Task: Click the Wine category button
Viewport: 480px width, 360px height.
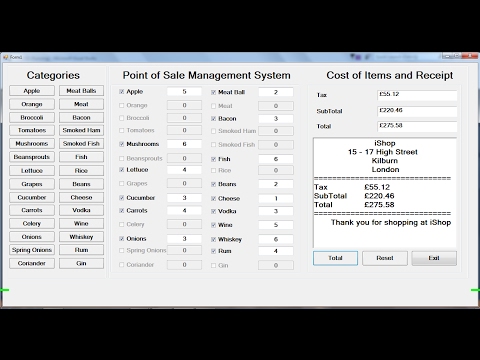Action: click(x=81, y=223)
